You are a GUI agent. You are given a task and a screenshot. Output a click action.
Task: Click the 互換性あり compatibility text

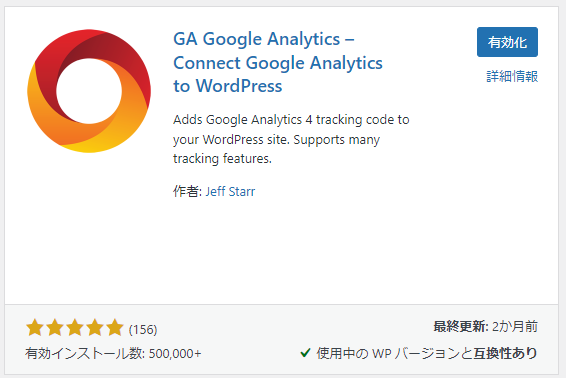pos(505,353)
